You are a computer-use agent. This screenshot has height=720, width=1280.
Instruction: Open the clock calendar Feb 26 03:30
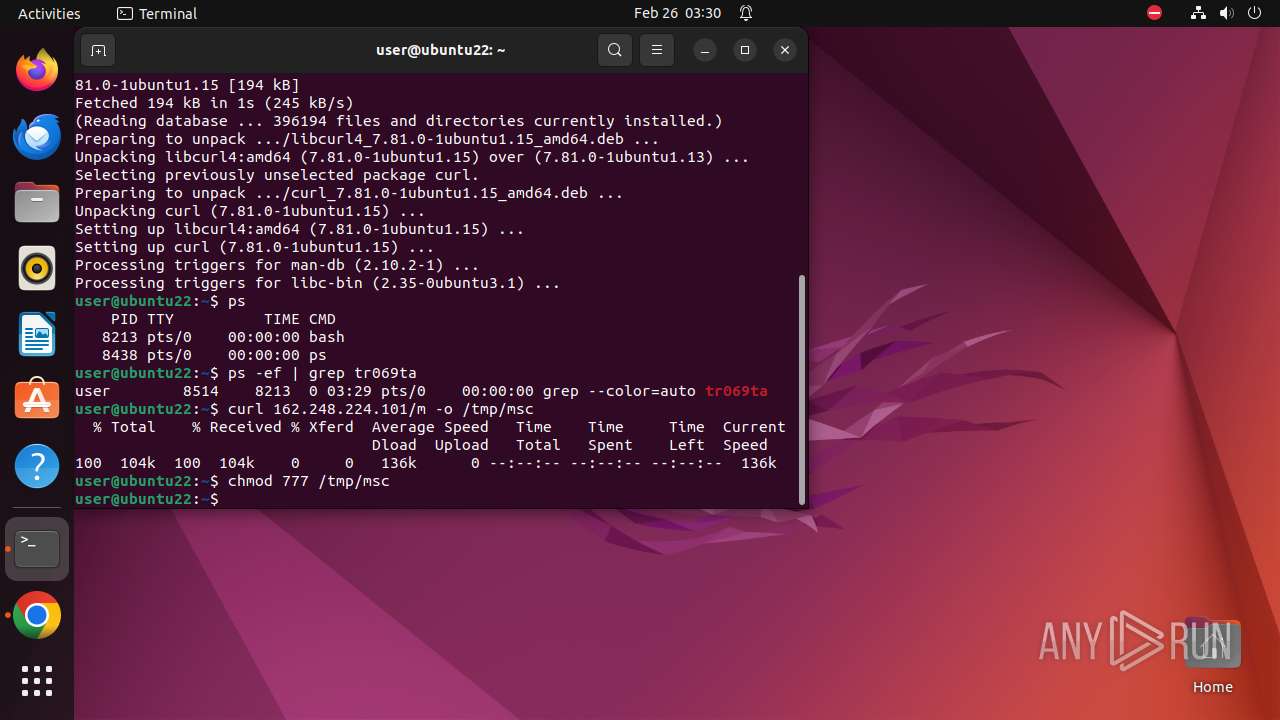677,14
